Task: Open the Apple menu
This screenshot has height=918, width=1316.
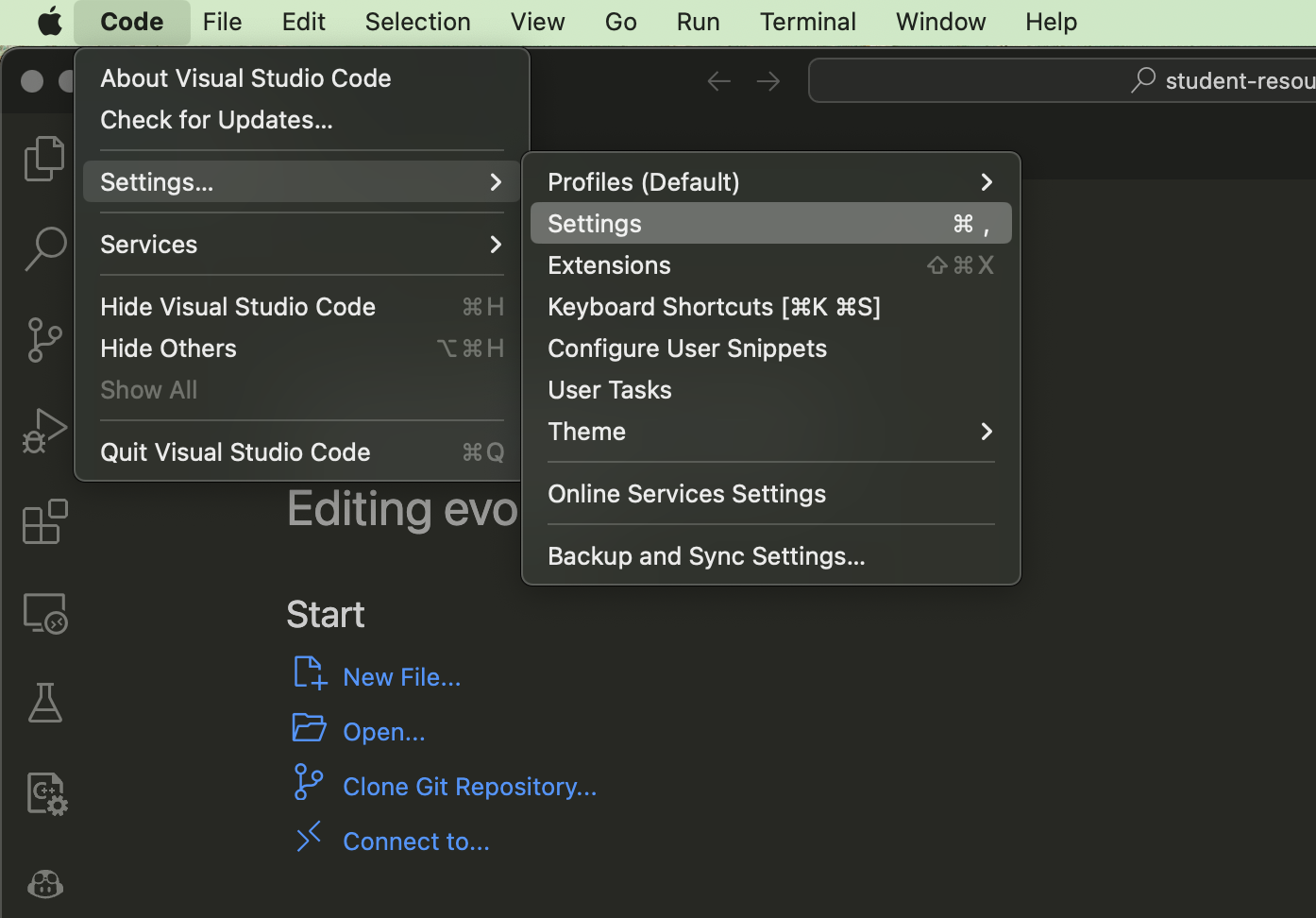Action: point(49,21)
